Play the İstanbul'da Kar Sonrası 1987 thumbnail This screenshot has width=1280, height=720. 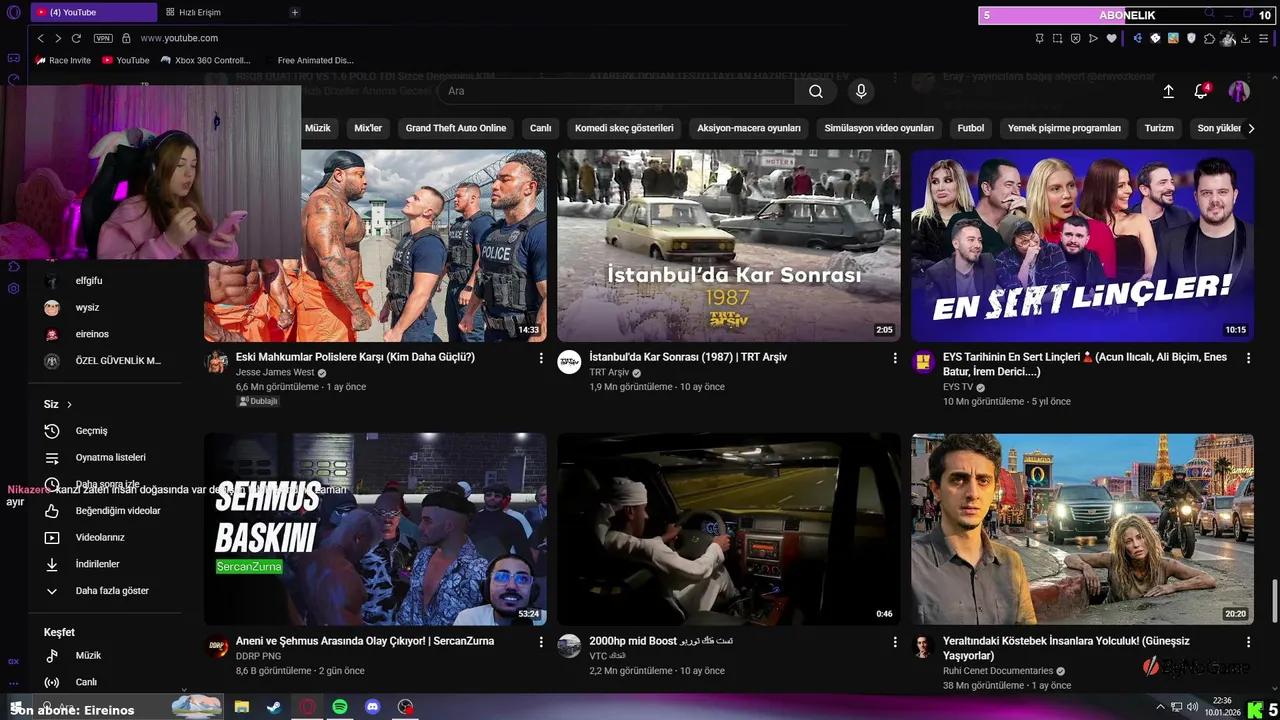(x=729, y=246)
